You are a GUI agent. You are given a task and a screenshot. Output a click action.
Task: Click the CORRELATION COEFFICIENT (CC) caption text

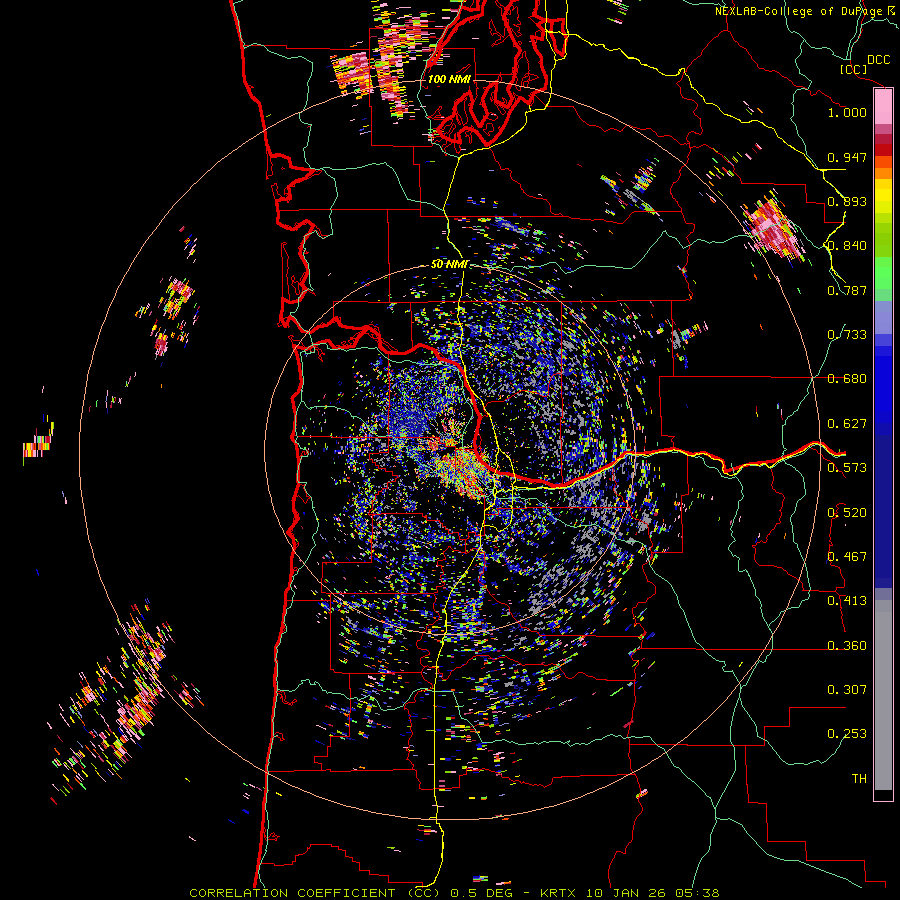[x=315, y=893]
